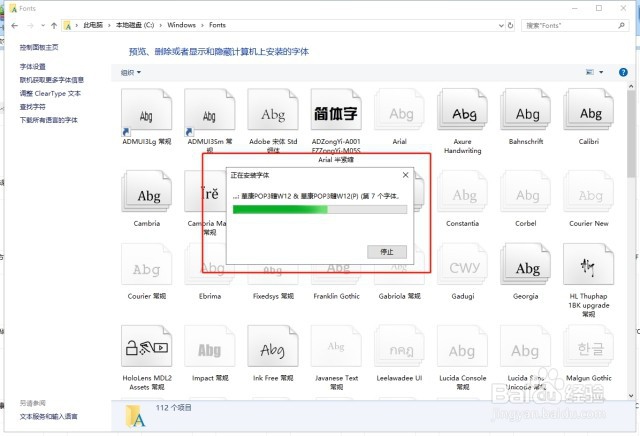Click the scrollbar up arrow
This screenshot has width=640, height=436.
pos(631,86)
